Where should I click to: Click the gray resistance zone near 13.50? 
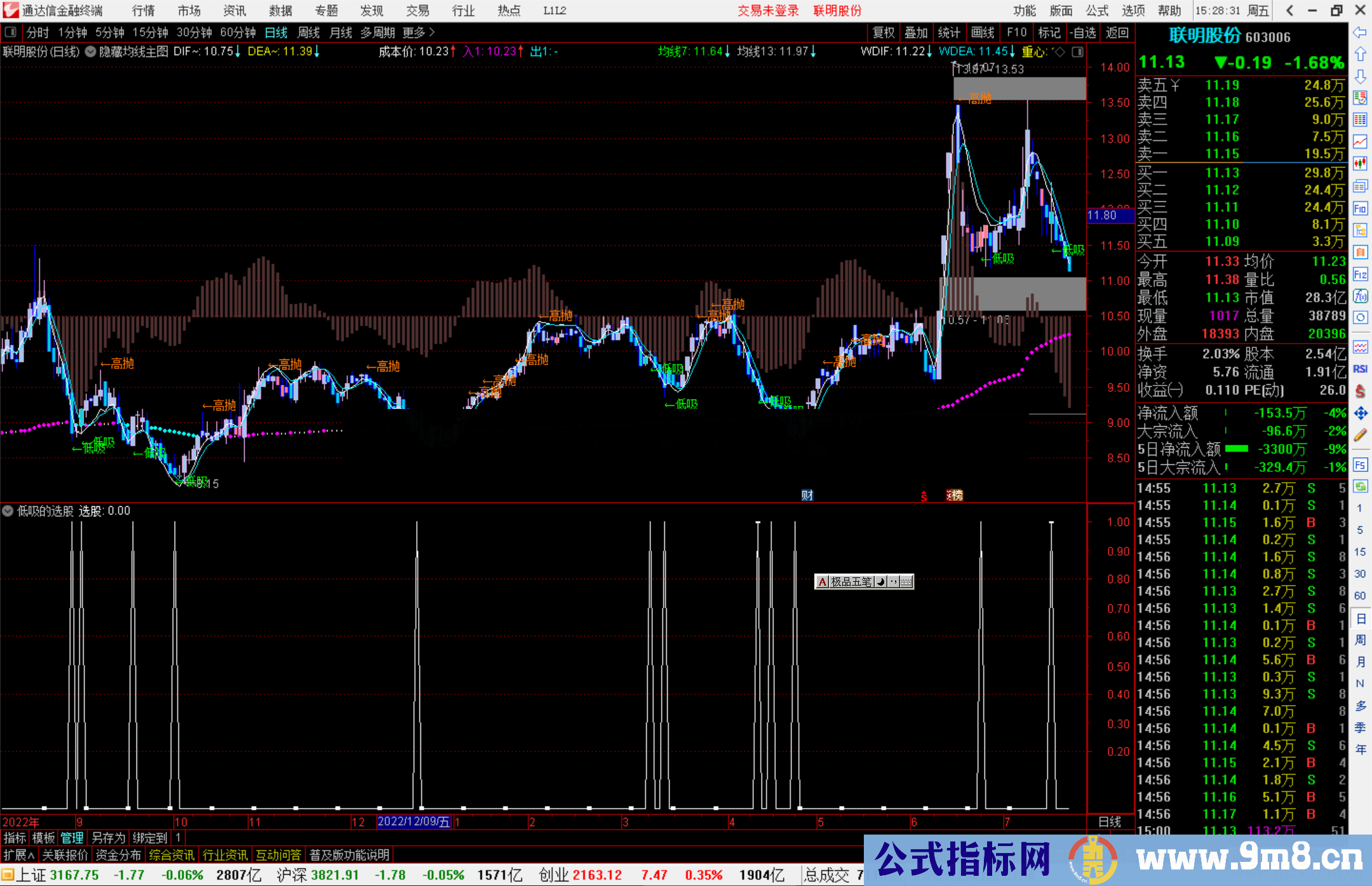1019,89
